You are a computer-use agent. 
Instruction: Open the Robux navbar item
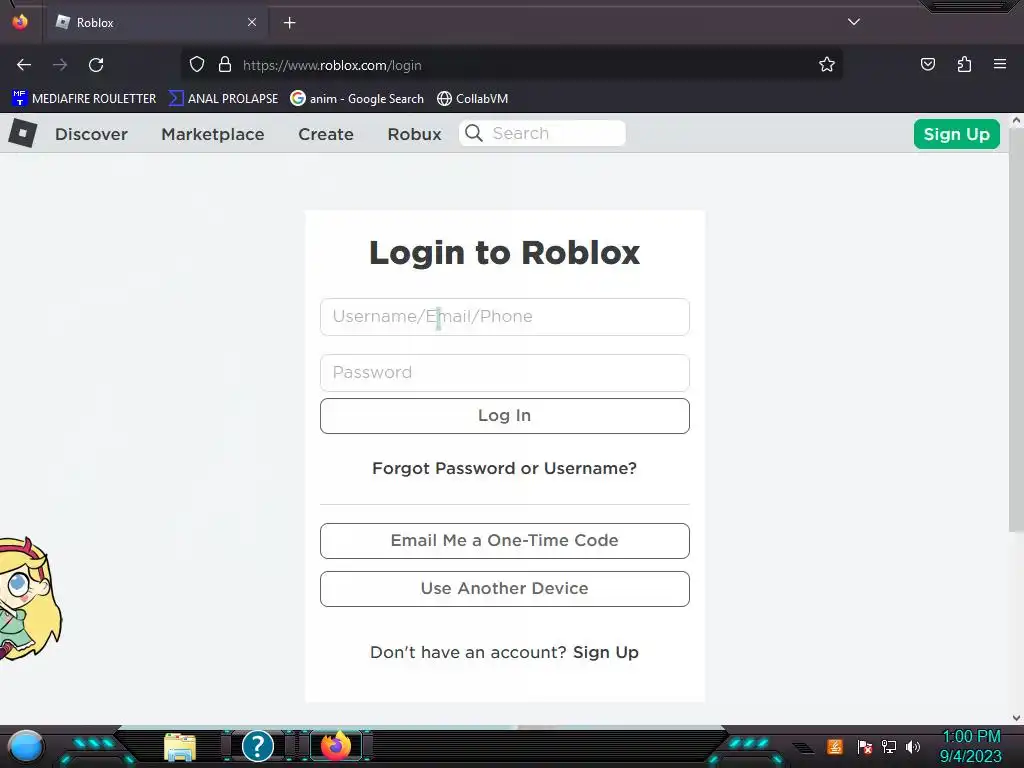pos(415,134)
